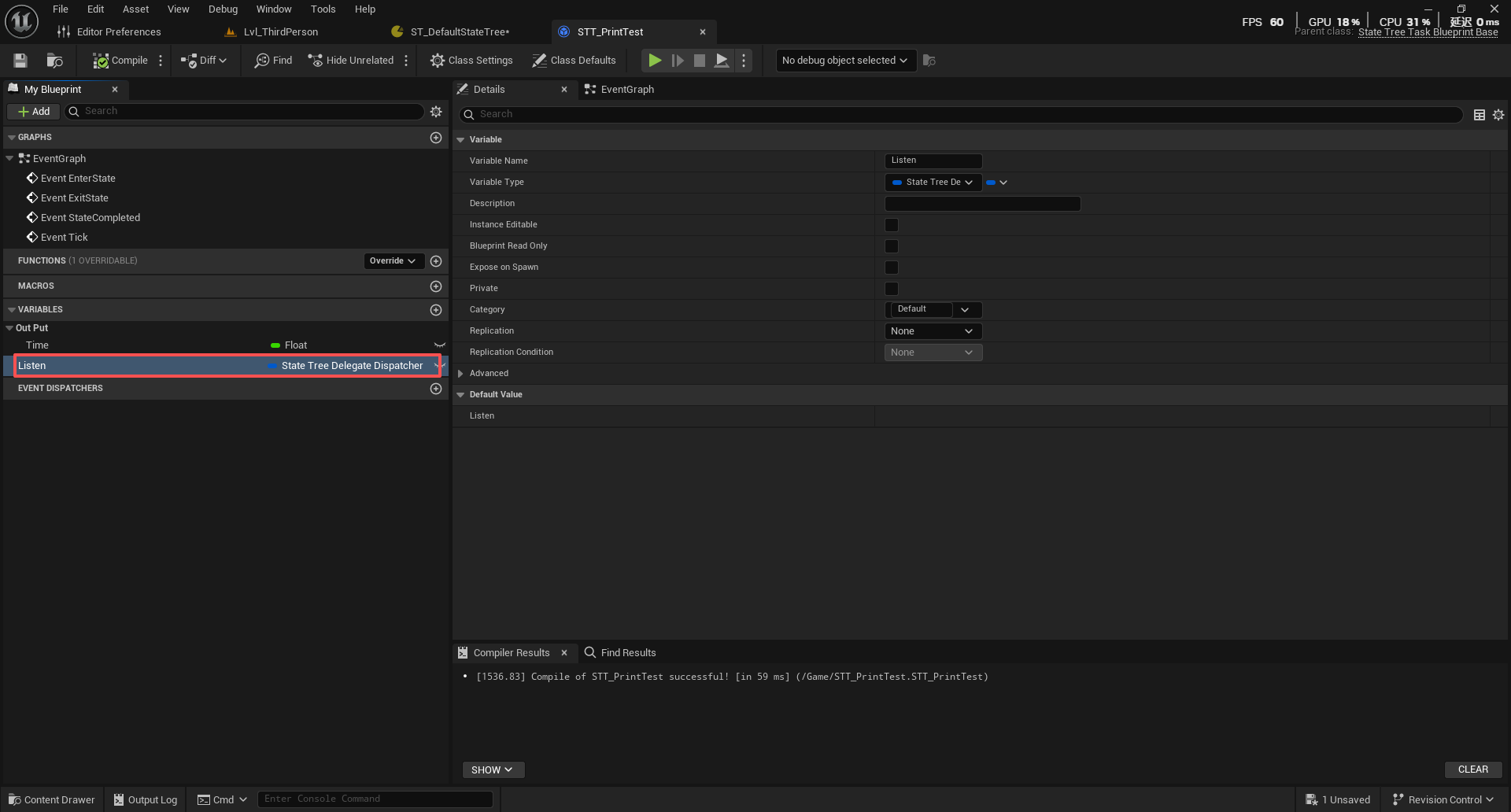
Task: Open debug object selector dropdown
Action: point(846,61)
